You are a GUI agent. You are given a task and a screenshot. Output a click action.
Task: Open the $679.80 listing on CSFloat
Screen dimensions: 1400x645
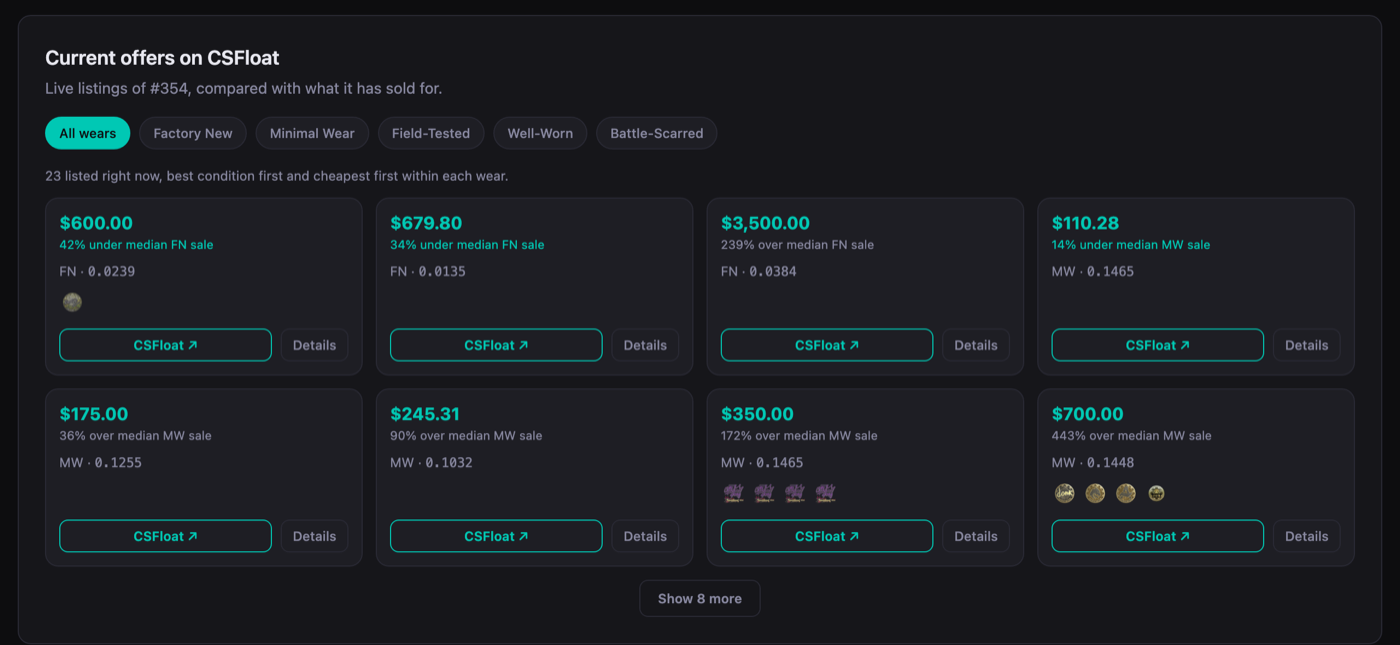pyautogui.click(x=496, y=345)
